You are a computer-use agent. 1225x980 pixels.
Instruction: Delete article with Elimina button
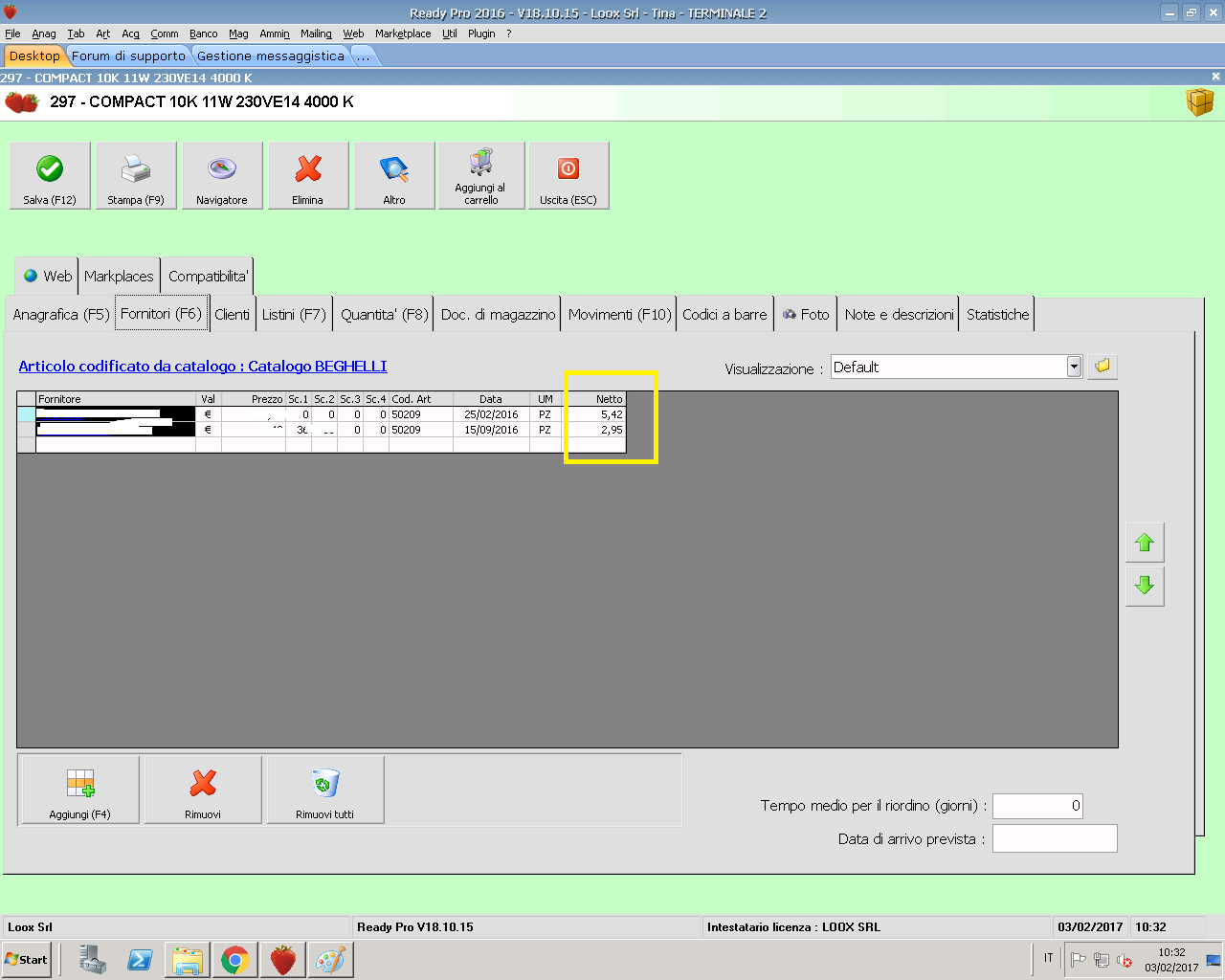pyautogui.click(x=308, y=175)
